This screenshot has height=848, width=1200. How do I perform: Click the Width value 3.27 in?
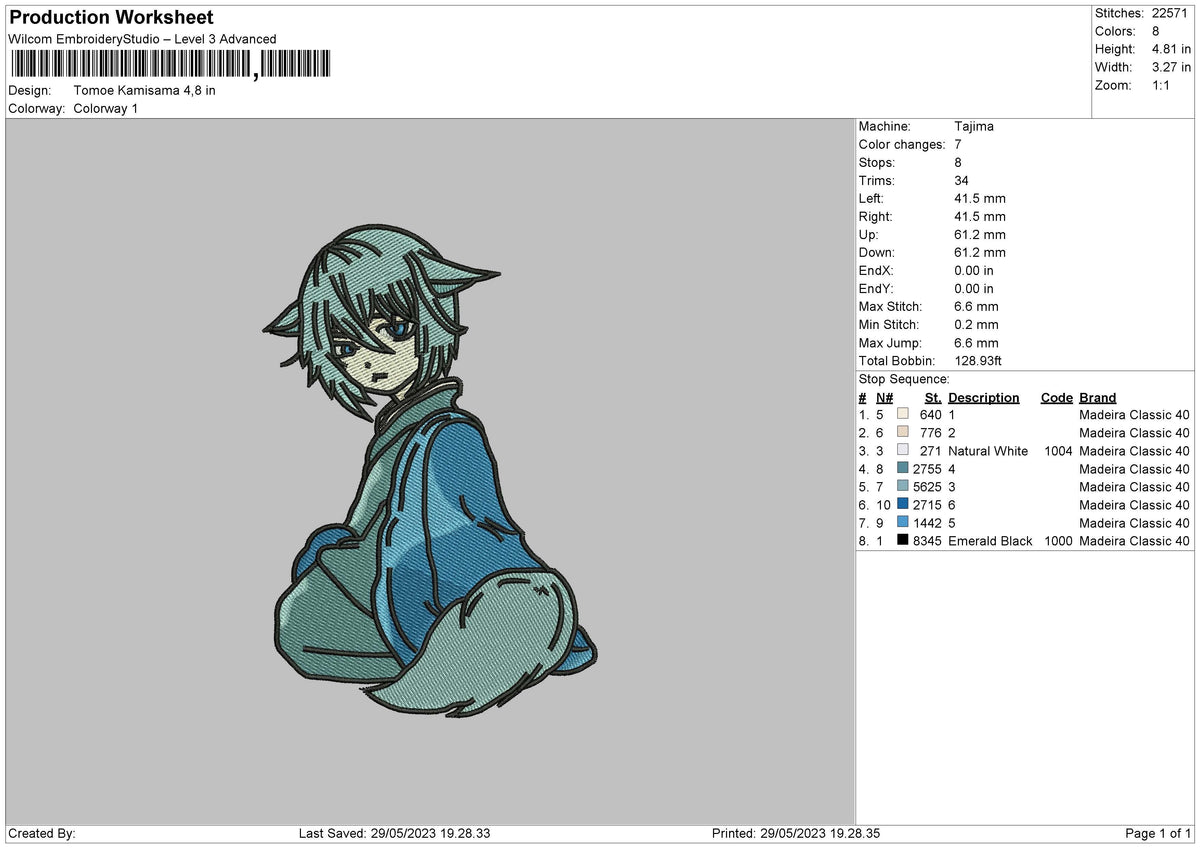(1171, 67)
